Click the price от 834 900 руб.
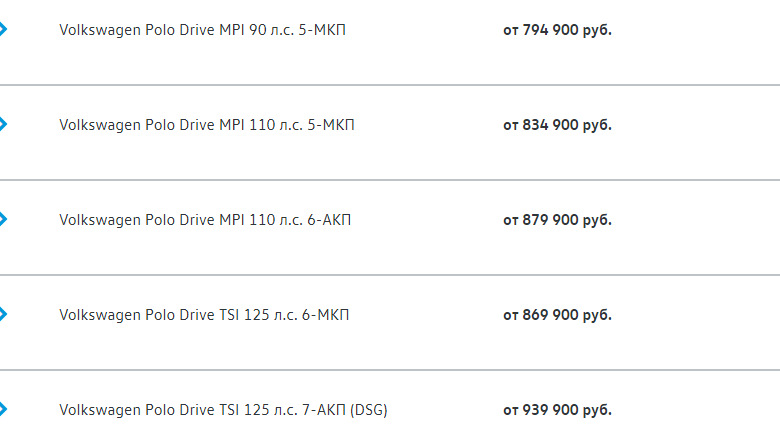Viewport: 780px width, 448px height. point(557,125)
